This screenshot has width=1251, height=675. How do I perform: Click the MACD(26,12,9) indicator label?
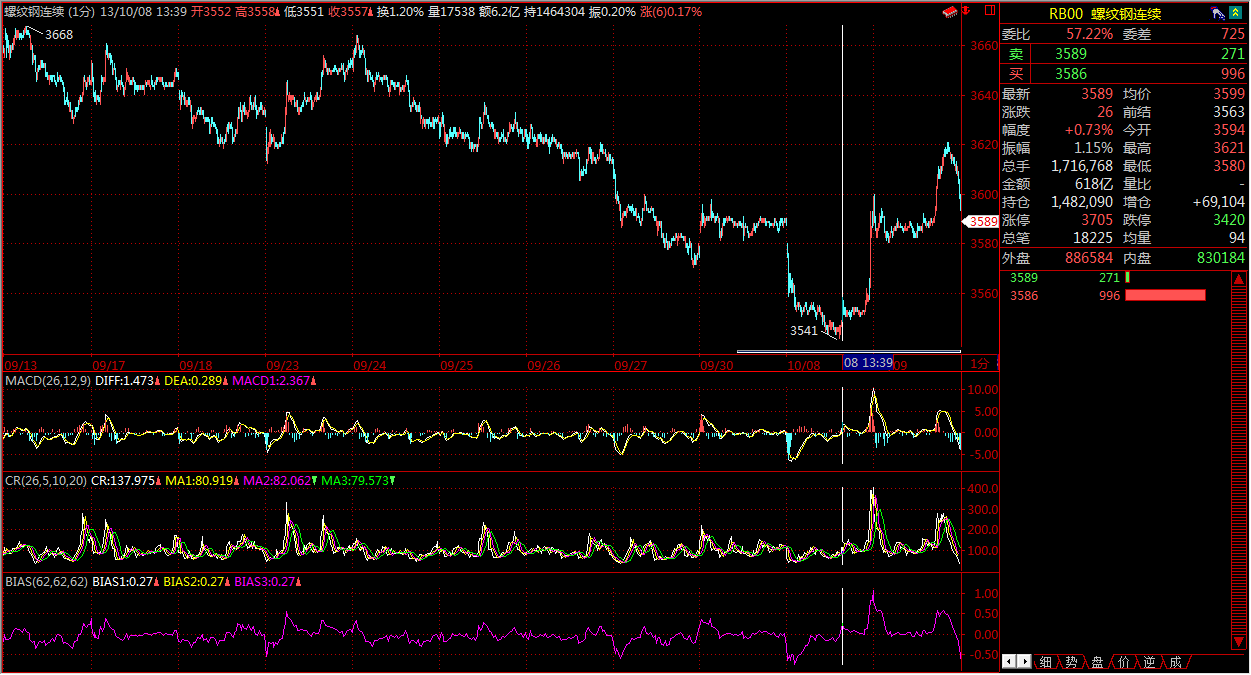pyautogui.click(x=47, y=381)
